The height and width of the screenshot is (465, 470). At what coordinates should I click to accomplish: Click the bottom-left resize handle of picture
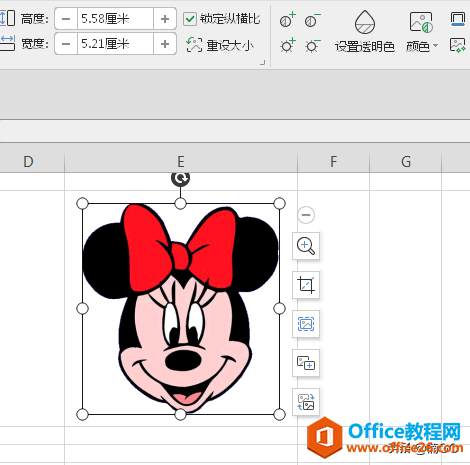coord(82,415)
